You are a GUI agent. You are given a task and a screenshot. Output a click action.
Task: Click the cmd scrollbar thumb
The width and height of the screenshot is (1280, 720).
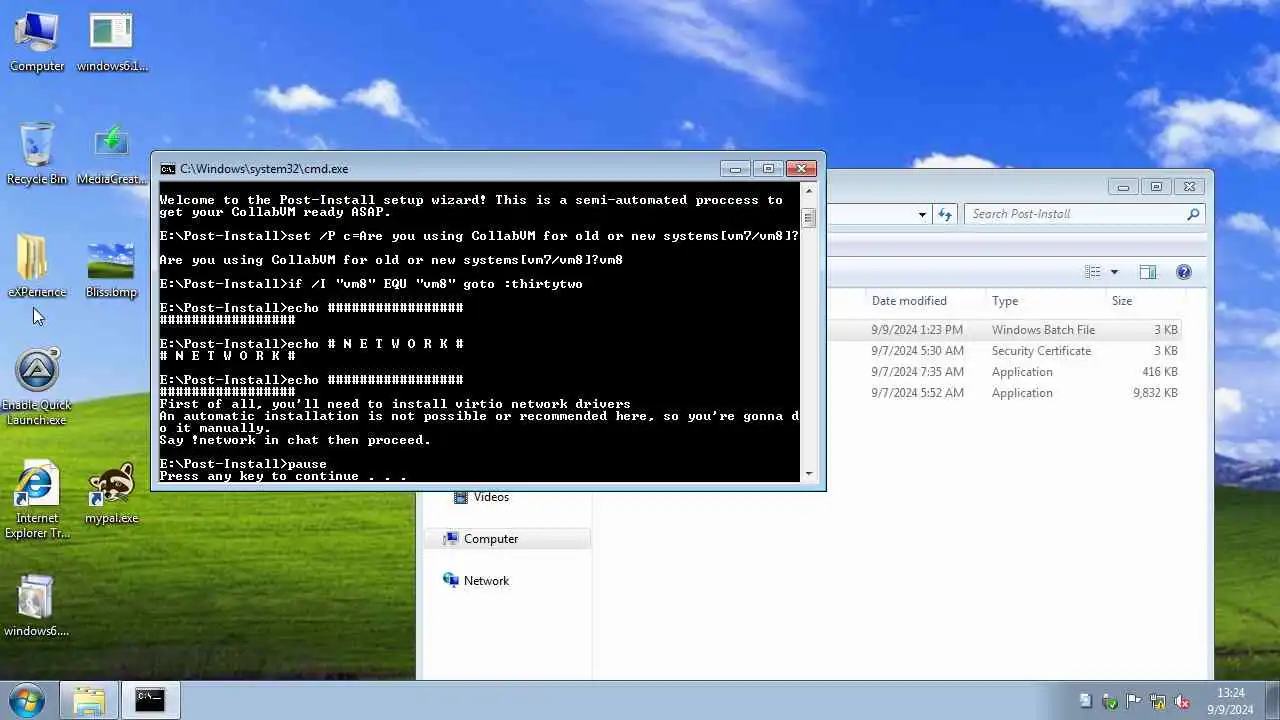coord(809,218)
